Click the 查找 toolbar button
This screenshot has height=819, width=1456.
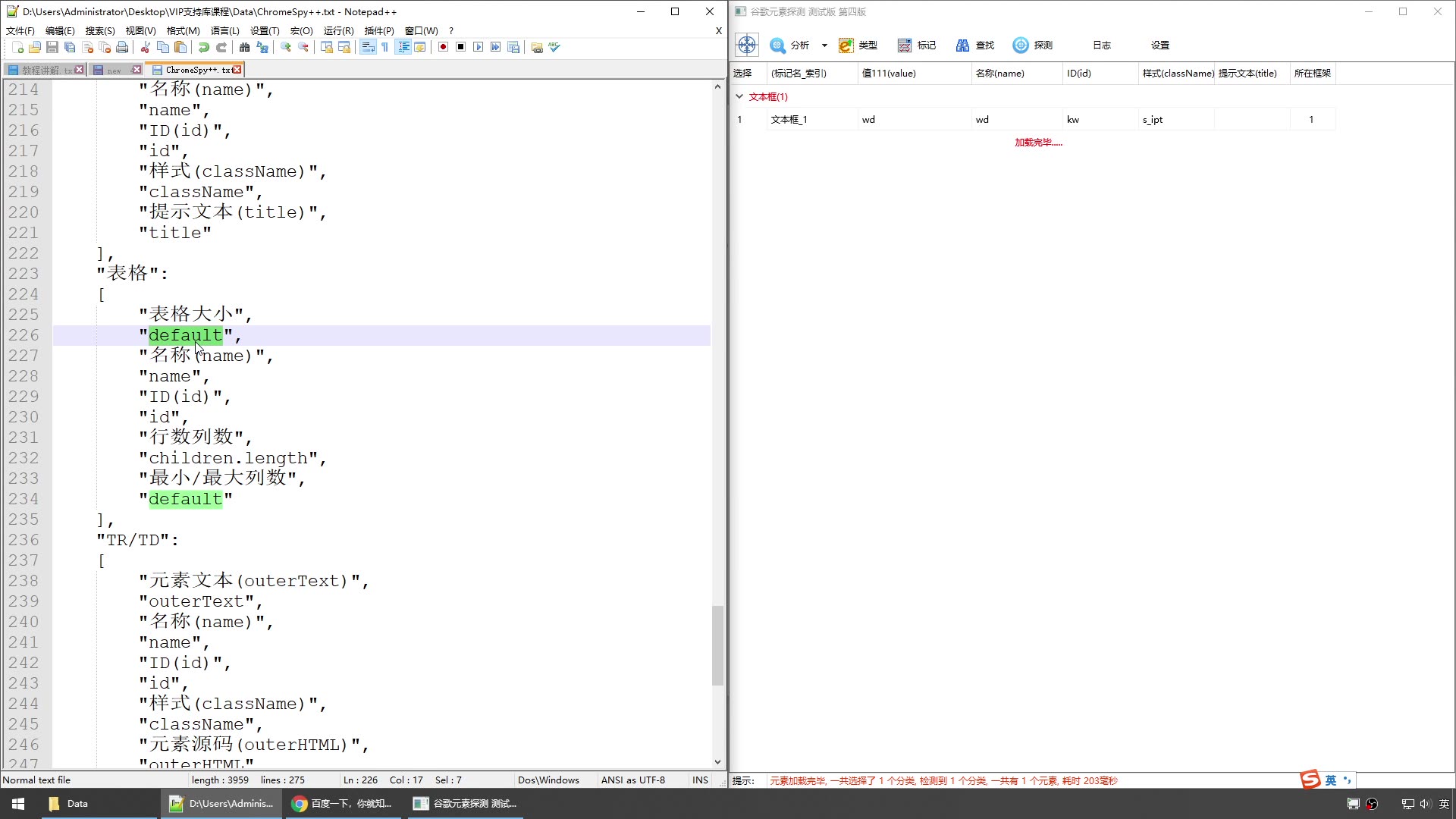pyautogui.click(x=975, y=45)
